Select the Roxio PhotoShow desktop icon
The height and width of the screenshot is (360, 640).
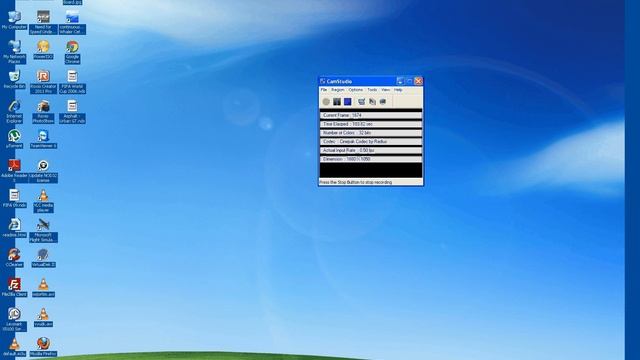coord(43,112)
